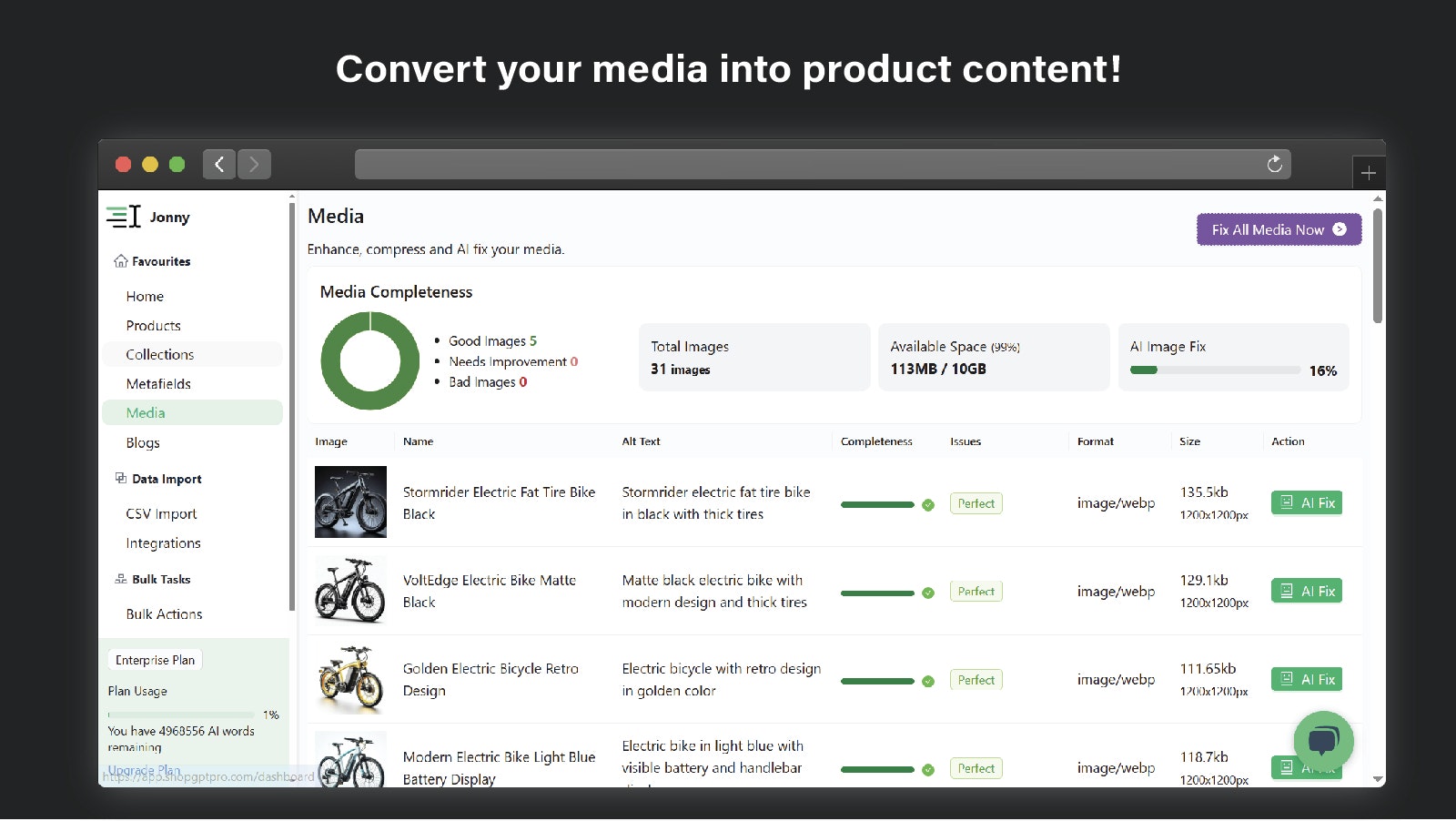Click the Name column header
The image size is (1456, 821).
(418, 441)
